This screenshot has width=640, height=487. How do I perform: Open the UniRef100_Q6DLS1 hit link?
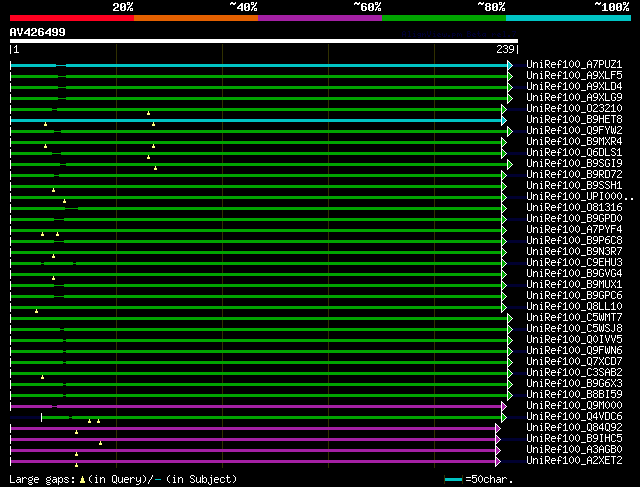pos(574,153)
